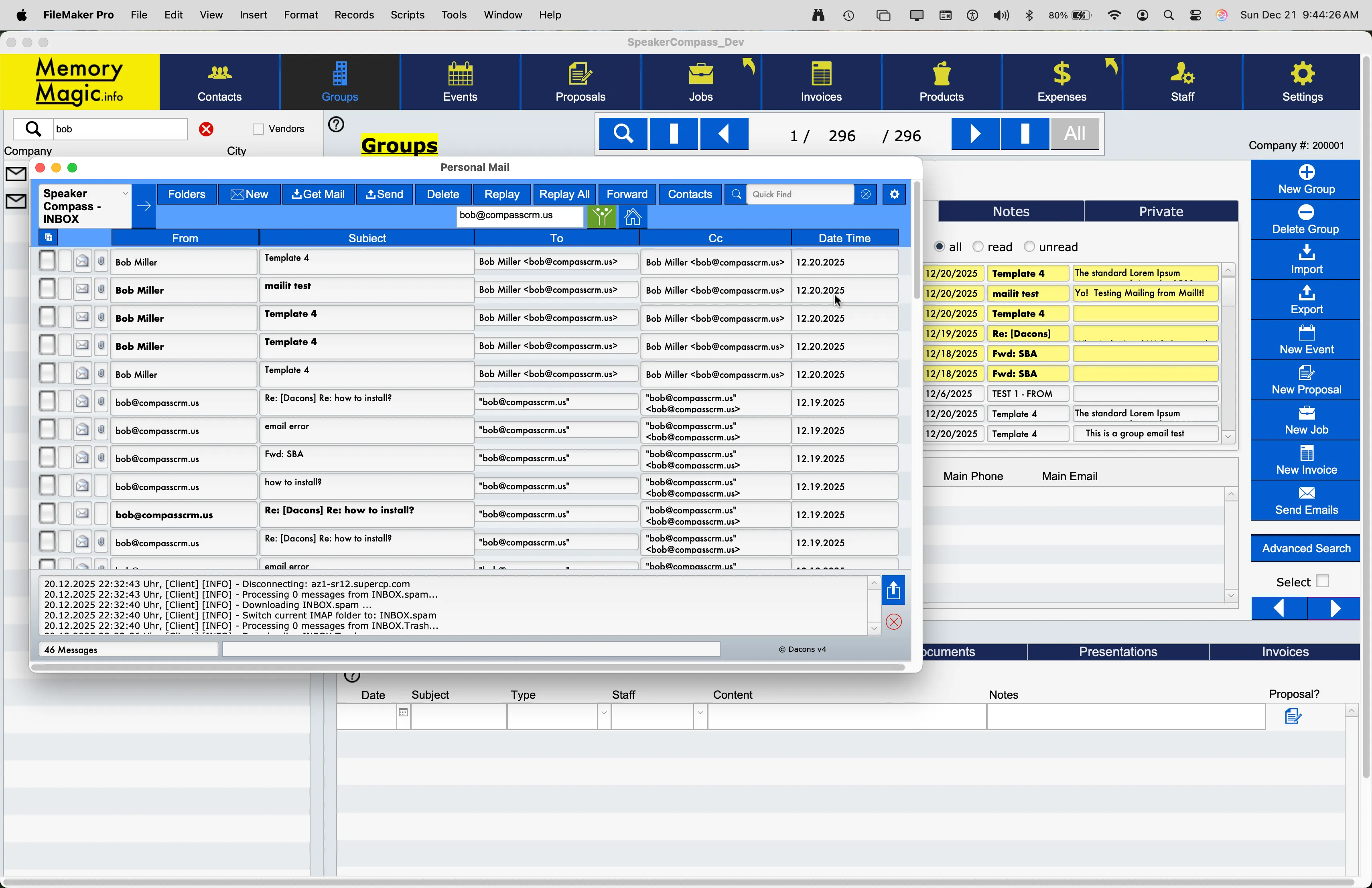Screen dimensions: 1372x888
Task: Open the Type field dropdown arrow
Action: click(604, 714)
